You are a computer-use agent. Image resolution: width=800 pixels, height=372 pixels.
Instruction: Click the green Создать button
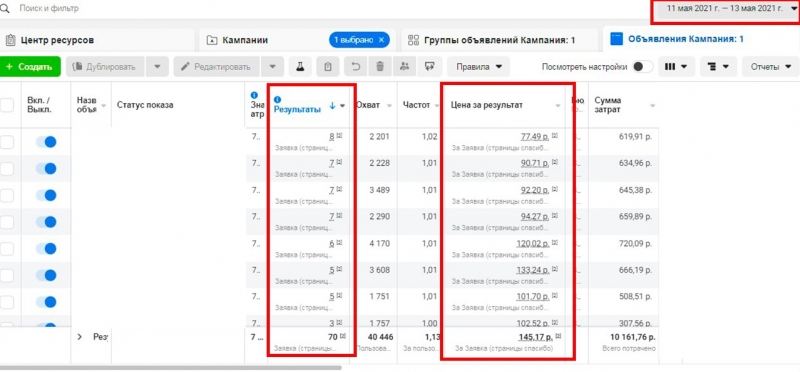click(x=30, y=67)
